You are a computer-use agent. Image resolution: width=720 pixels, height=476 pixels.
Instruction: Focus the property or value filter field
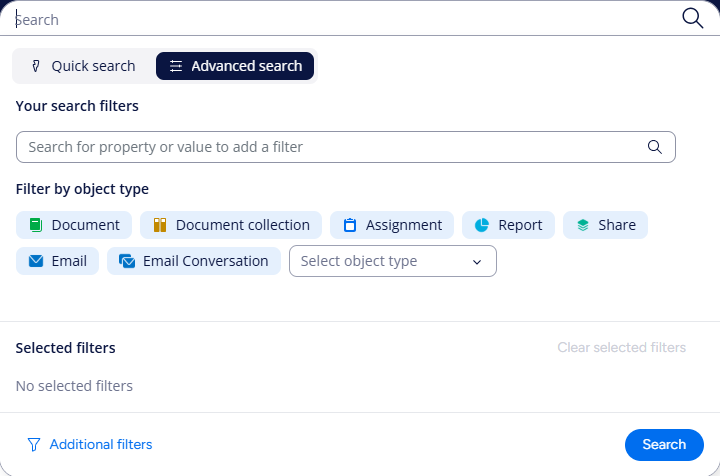(330, 147)
